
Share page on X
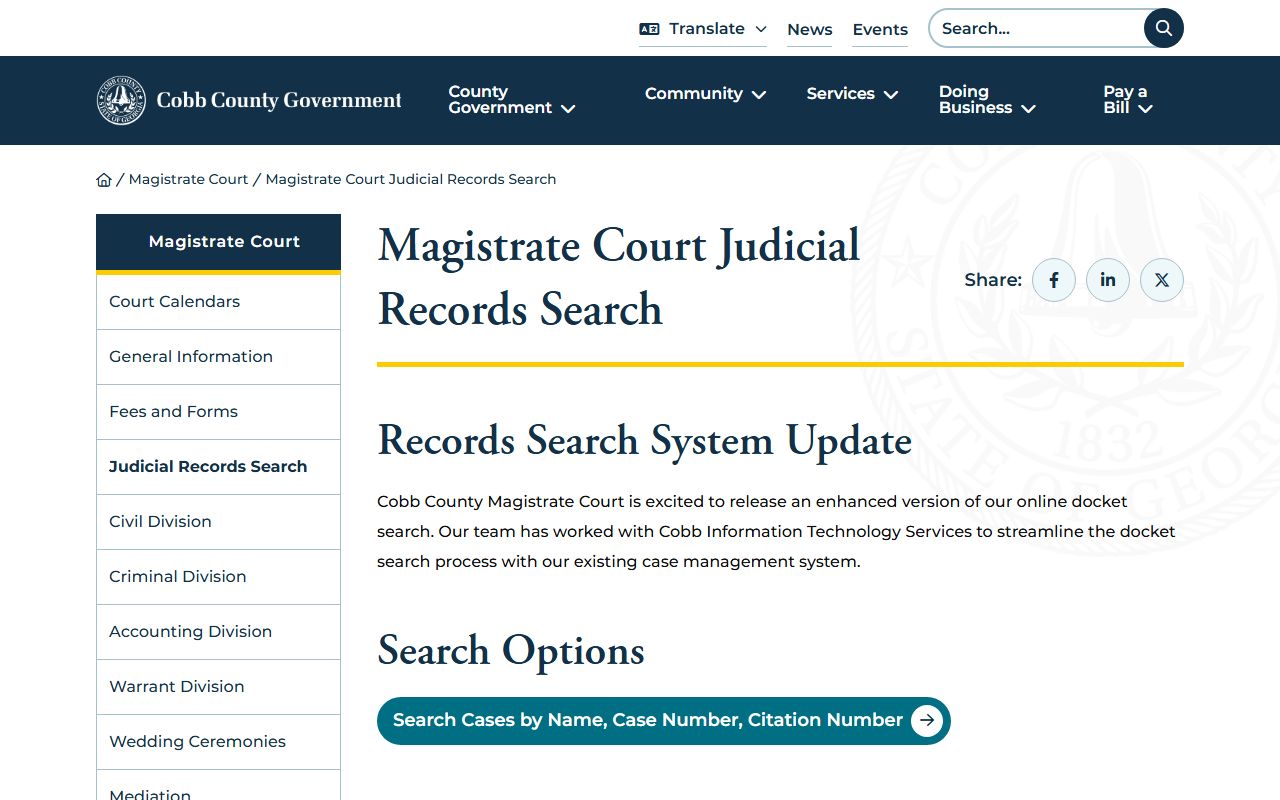click(x=1162, y=280)
